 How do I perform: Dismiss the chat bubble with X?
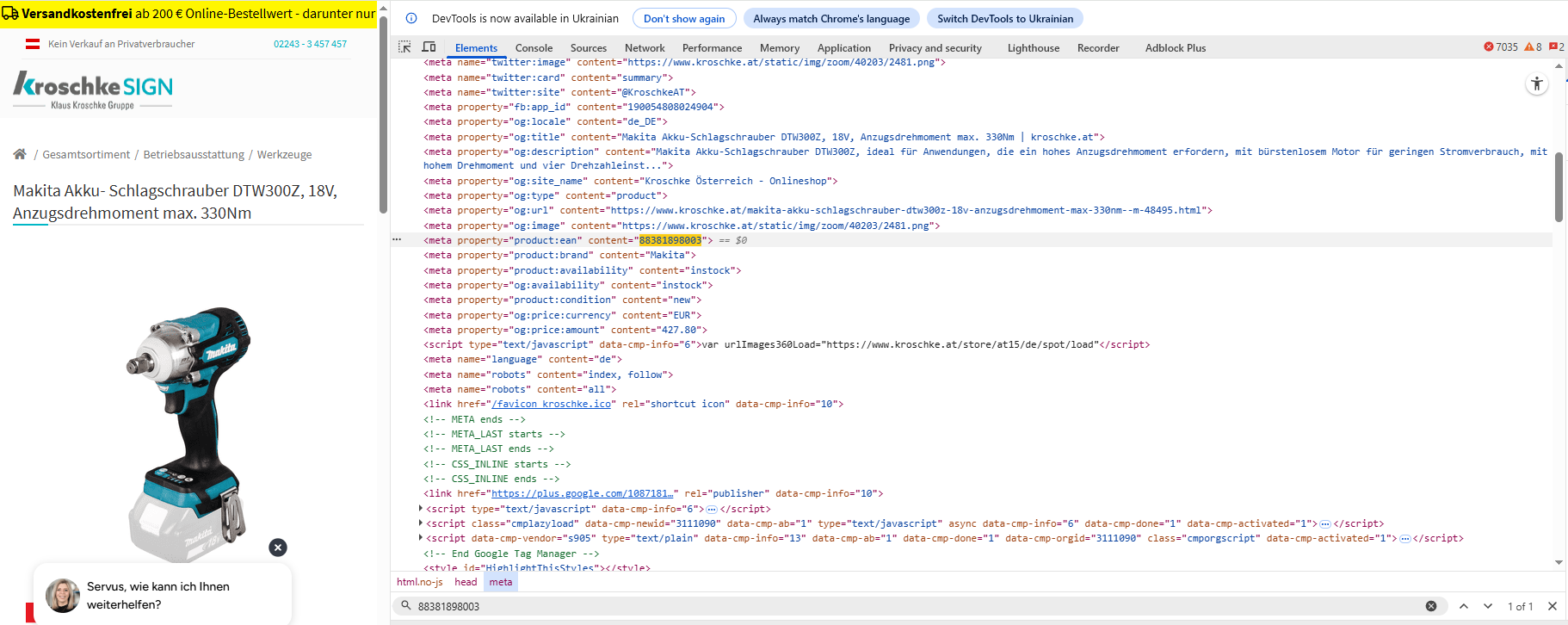click(278, 548)
